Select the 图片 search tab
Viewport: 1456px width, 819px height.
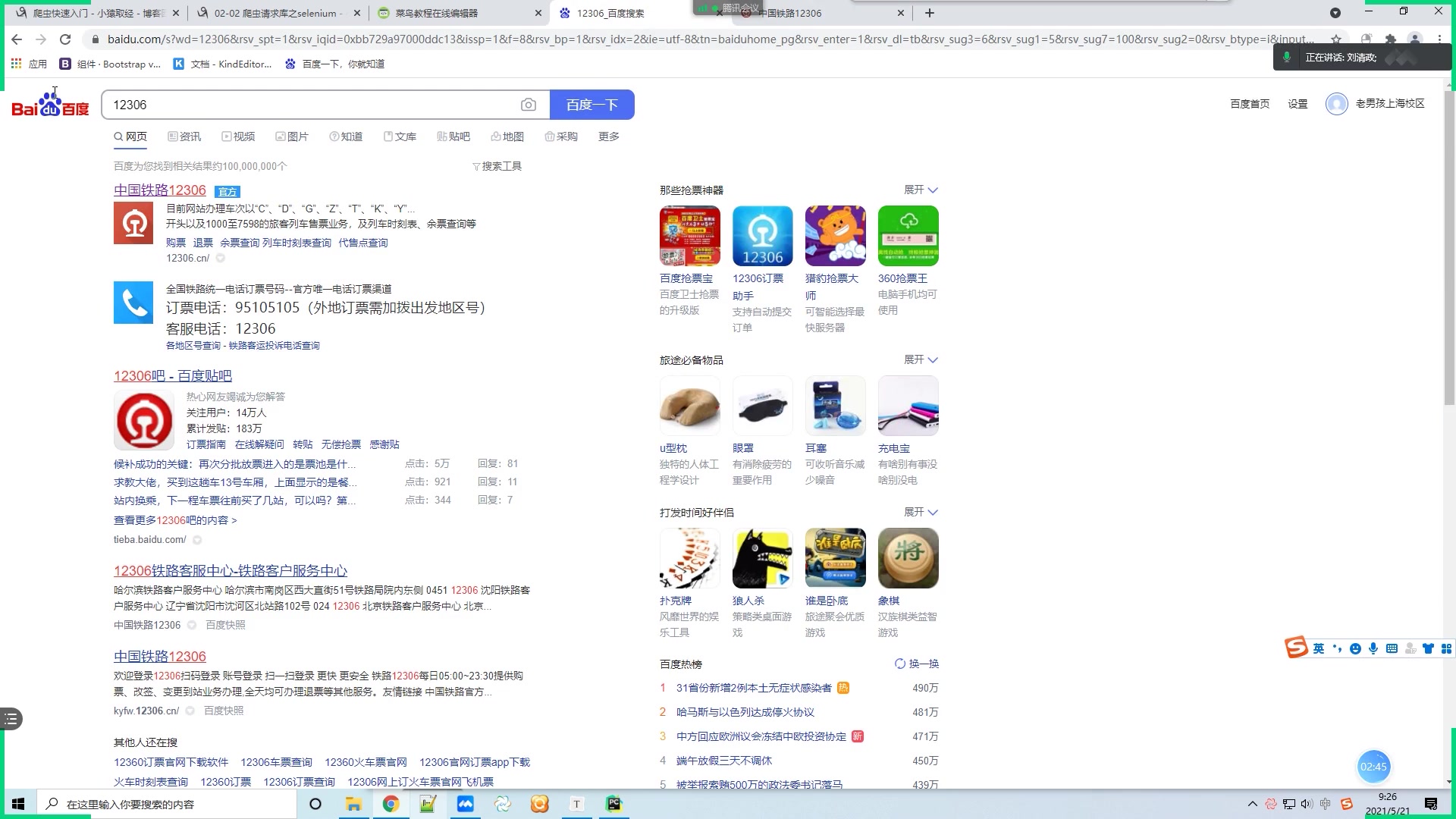pyautogui.click(x=292, y=136)
